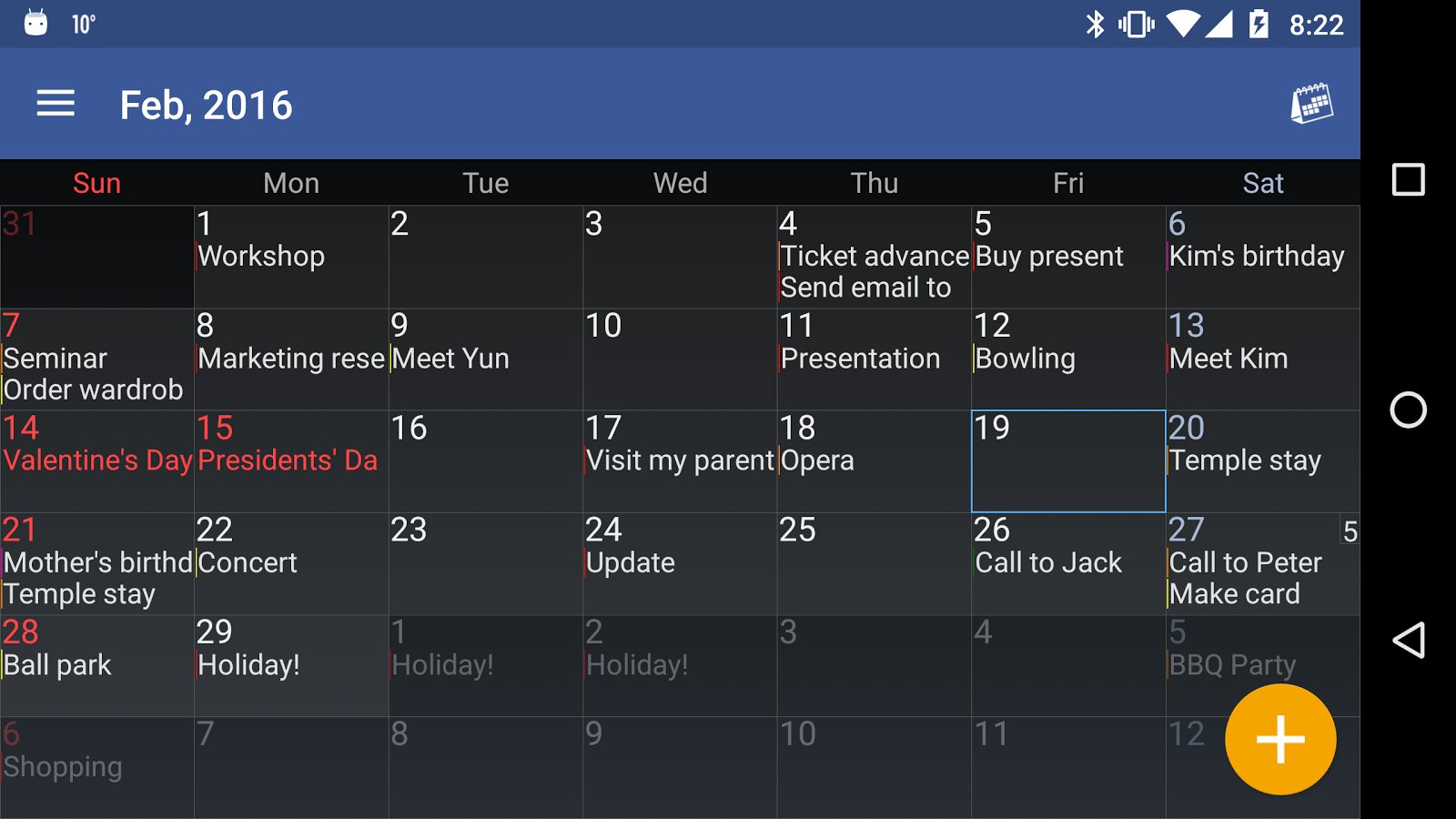Tap the calendar view icon in header
1456x819 pixels.
tap(1311, 104)
